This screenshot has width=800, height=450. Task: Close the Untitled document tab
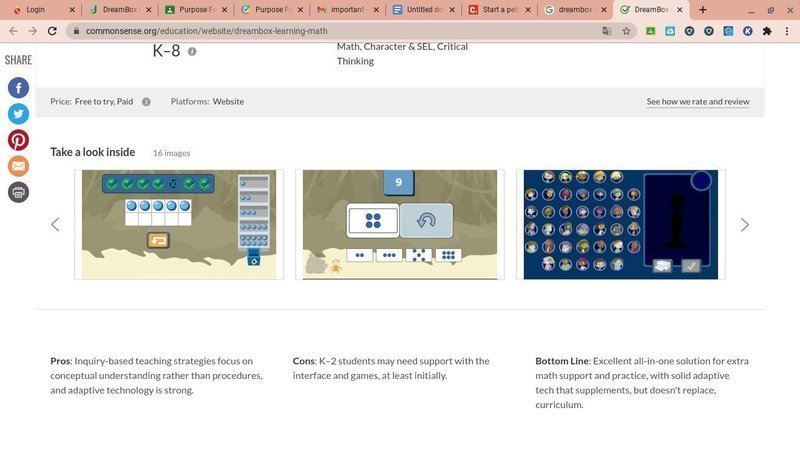click(x=452, y=10)
